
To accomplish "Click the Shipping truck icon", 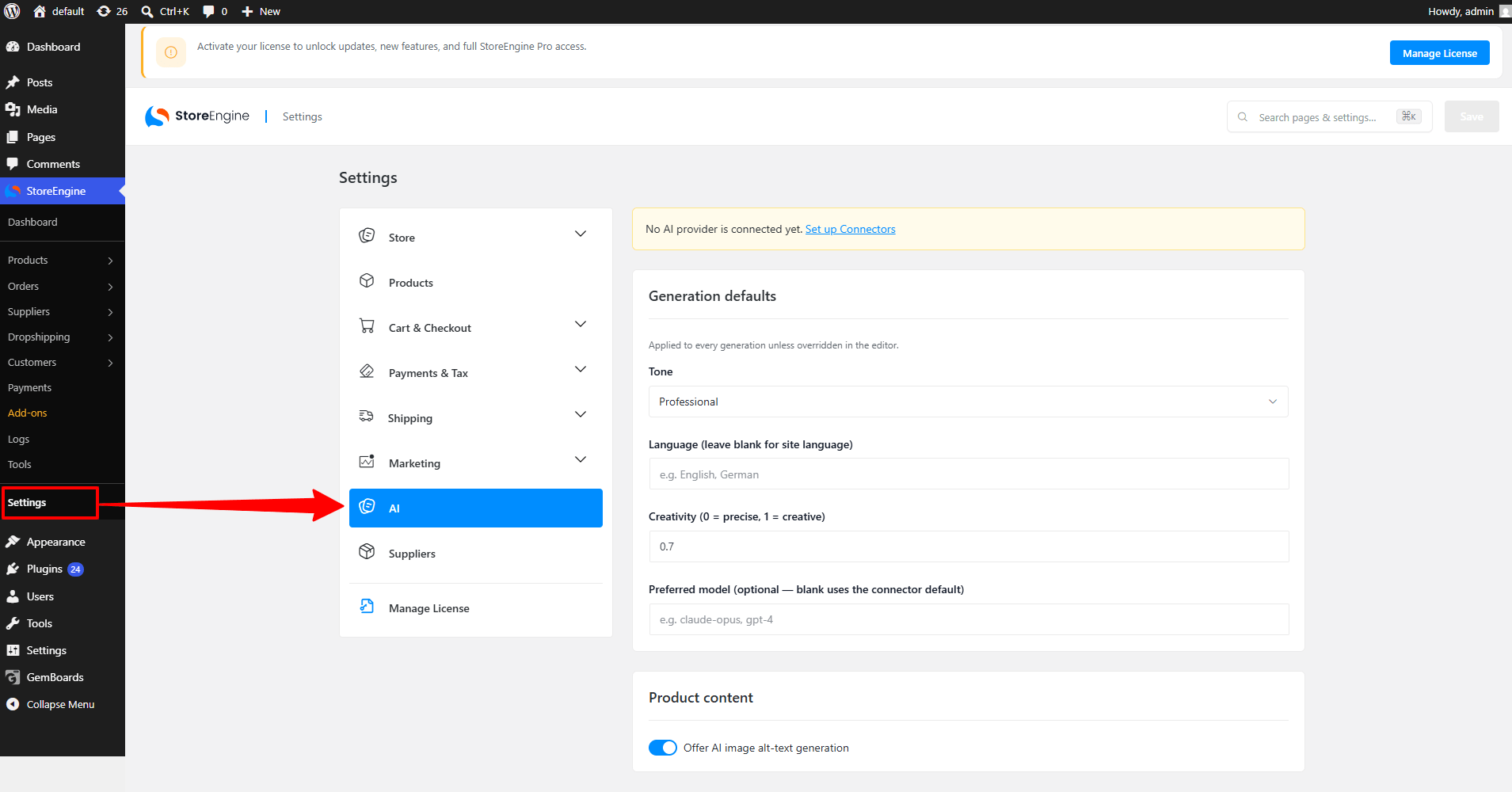I will click(x=366, y=416).
